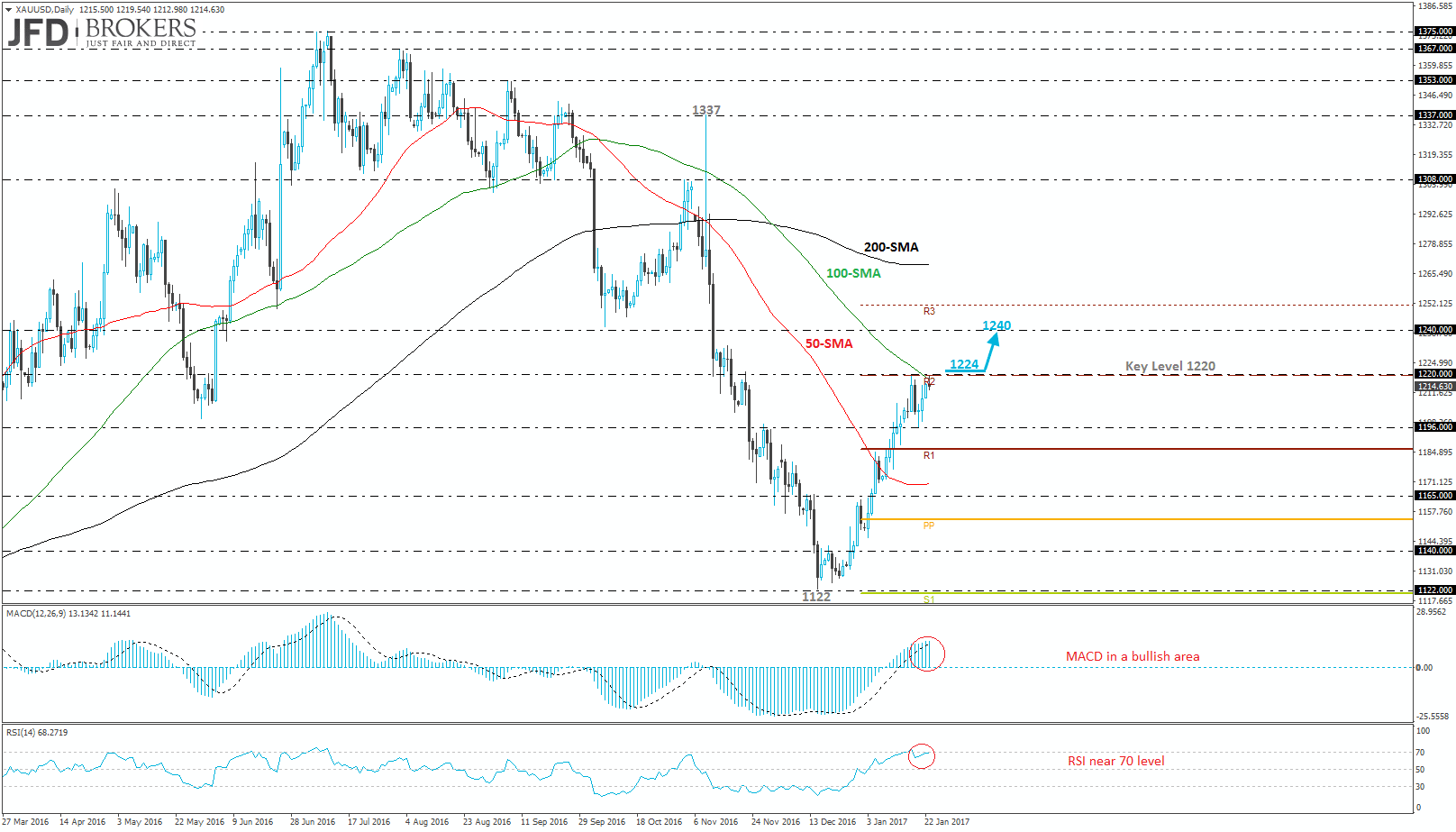Click the 1122.000 price axis tag
Screen dimensions: 1456x832
[1435, 590]
